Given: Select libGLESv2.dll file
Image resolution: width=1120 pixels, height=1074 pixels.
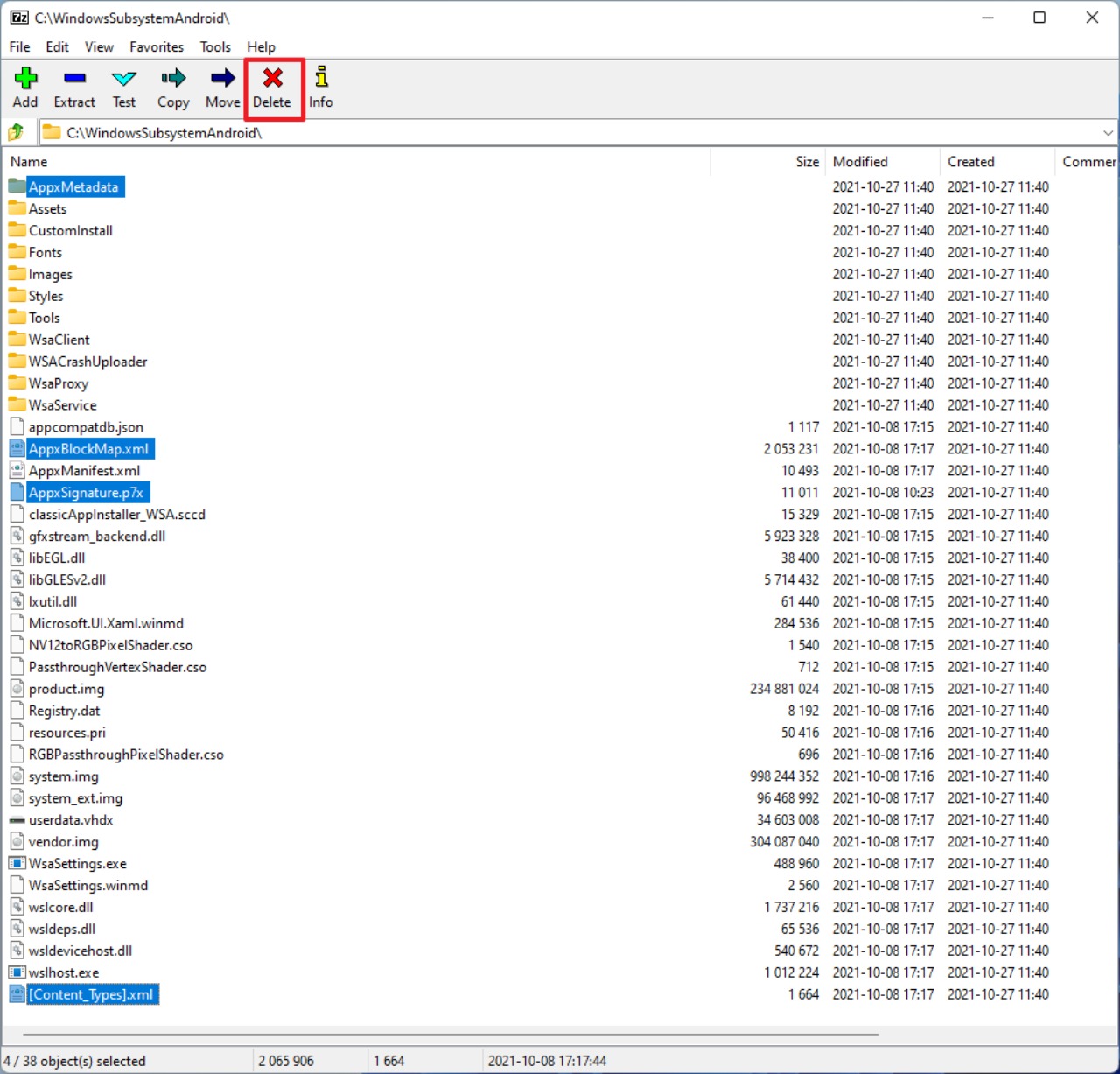Looking at the screenshot, I should (67, 579).
